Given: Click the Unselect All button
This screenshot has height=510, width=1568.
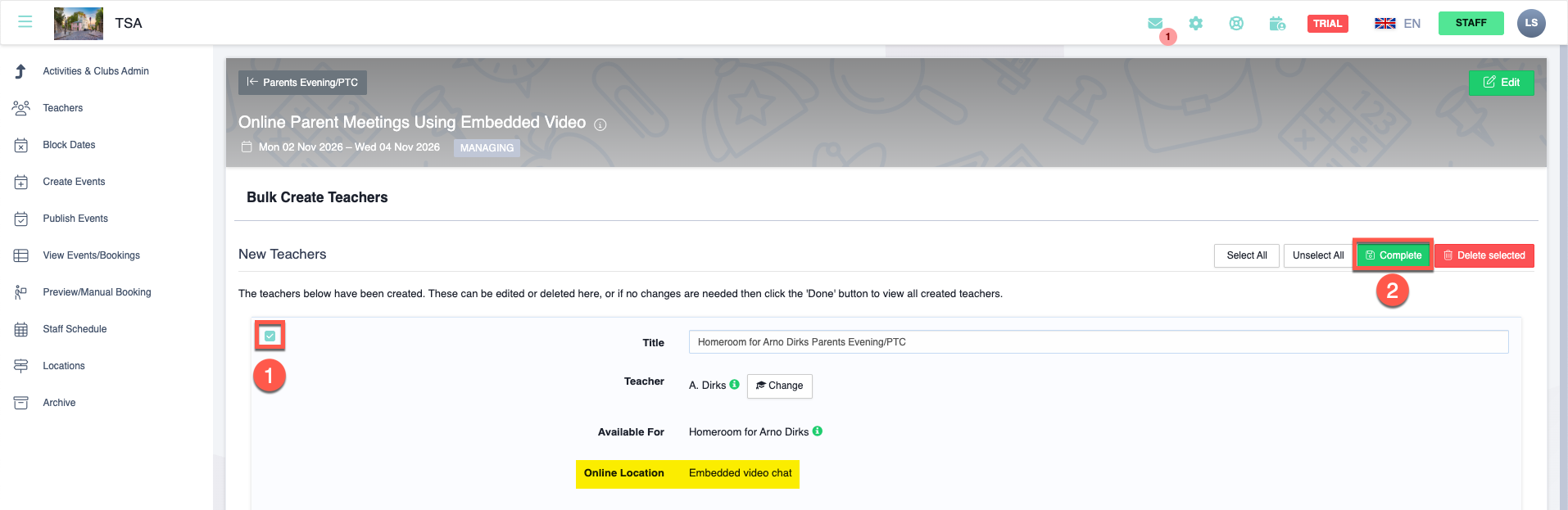Looking at the screenshot, I should tap(1317, 255).
